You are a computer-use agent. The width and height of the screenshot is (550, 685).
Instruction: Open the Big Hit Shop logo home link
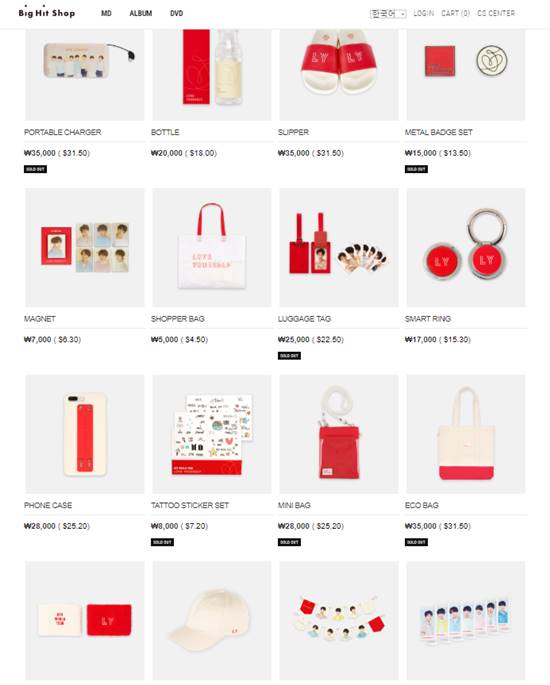(47, 12)
